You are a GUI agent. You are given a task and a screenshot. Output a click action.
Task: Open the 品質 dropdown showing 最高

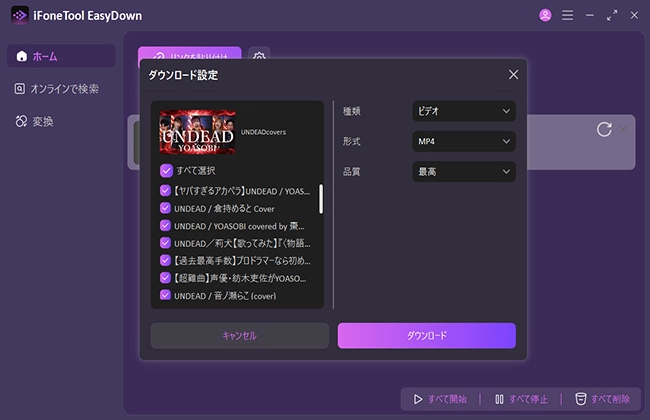point(464,172)
